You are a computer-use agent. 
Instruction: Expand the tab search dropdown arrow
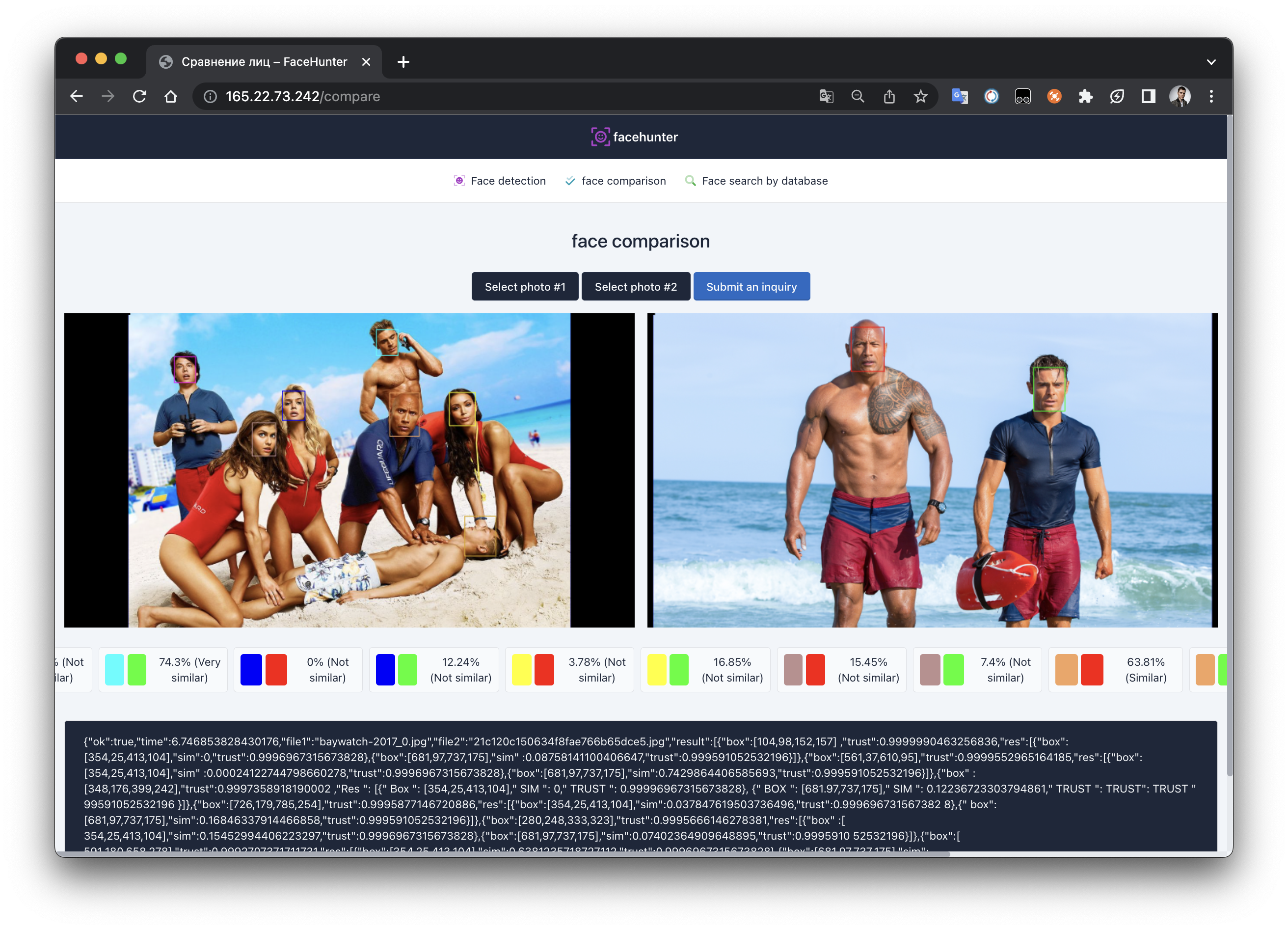1211,62
